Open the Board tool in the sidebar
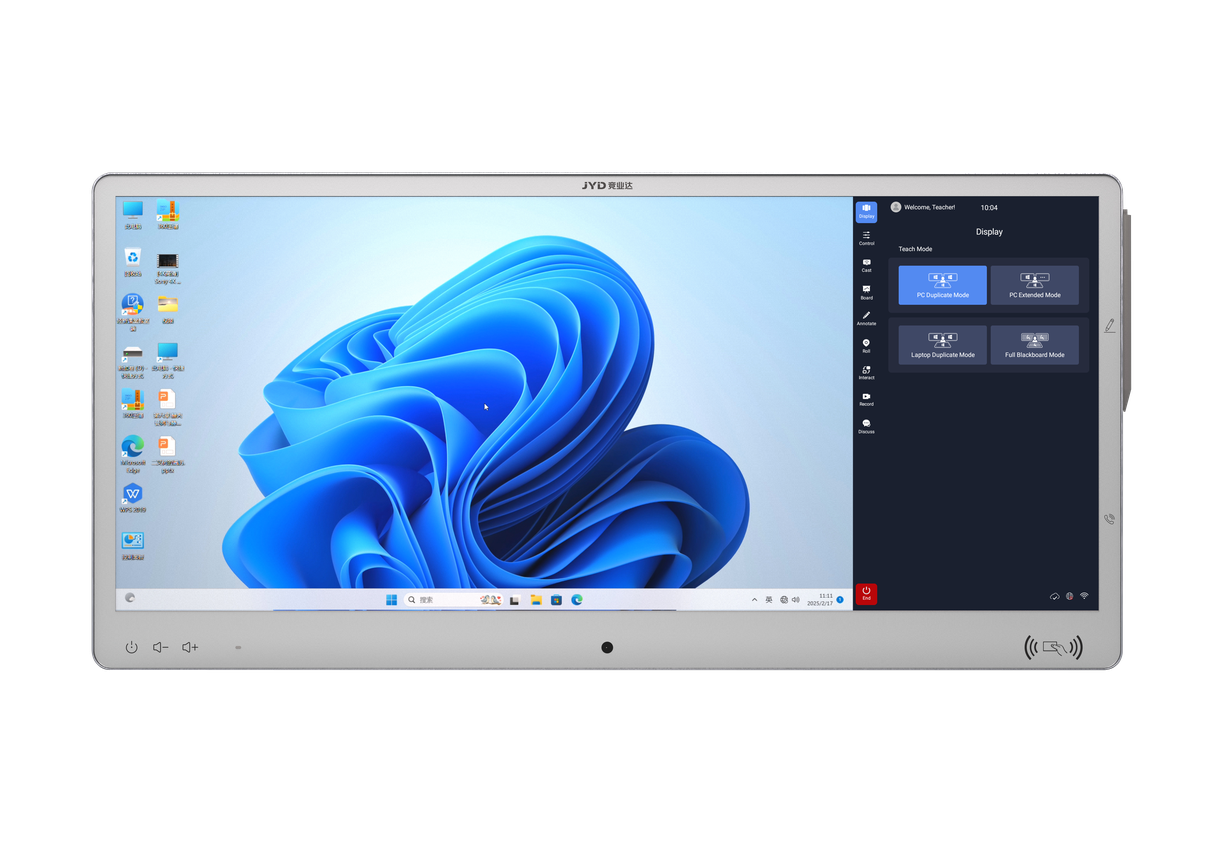1228x843 pixels. [866, 292]
